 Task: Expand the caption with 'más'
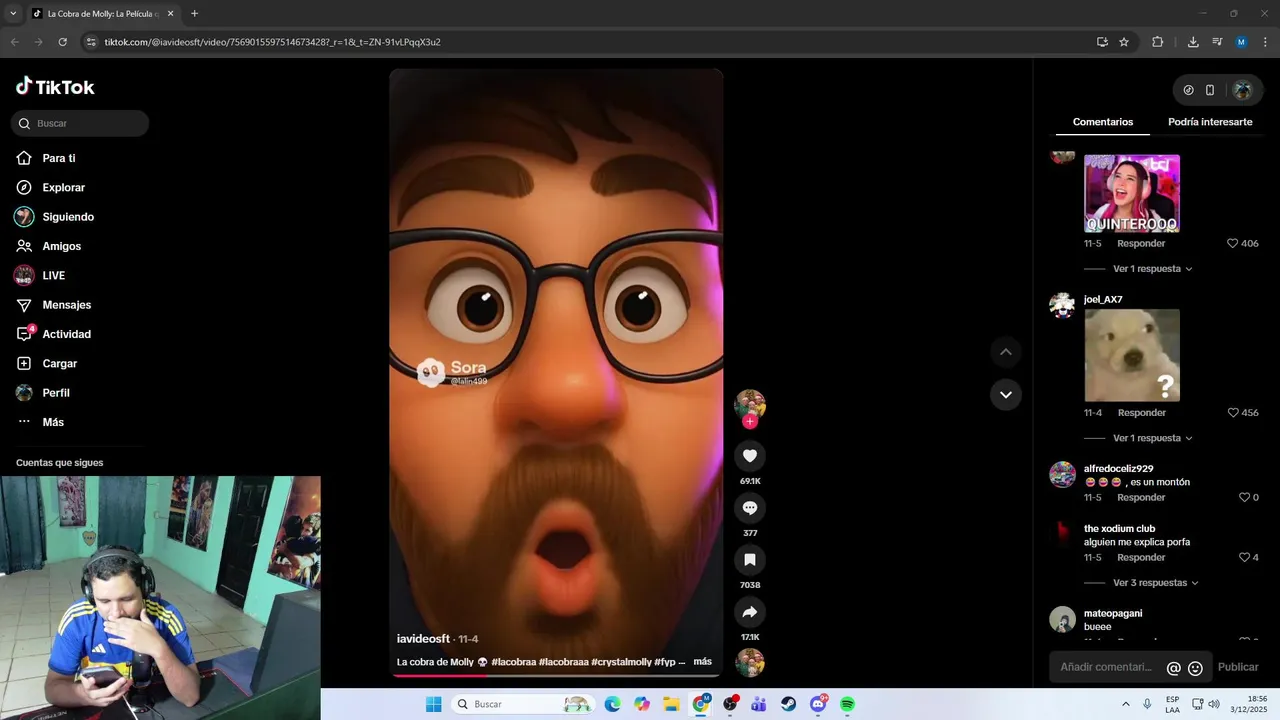pos(702,662)
